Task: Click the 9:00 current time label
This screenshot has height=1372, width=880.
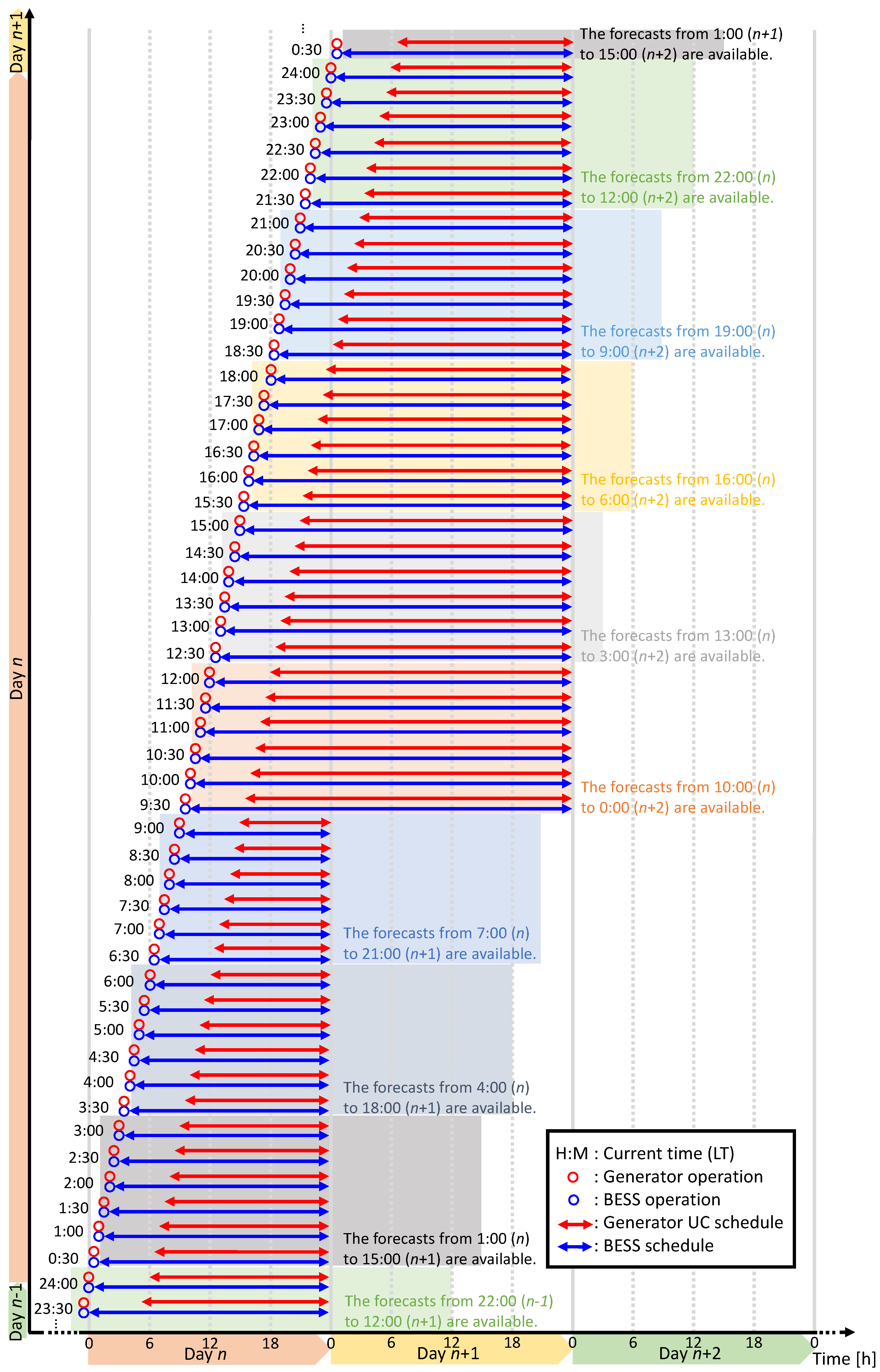Action: click(149, 828)
